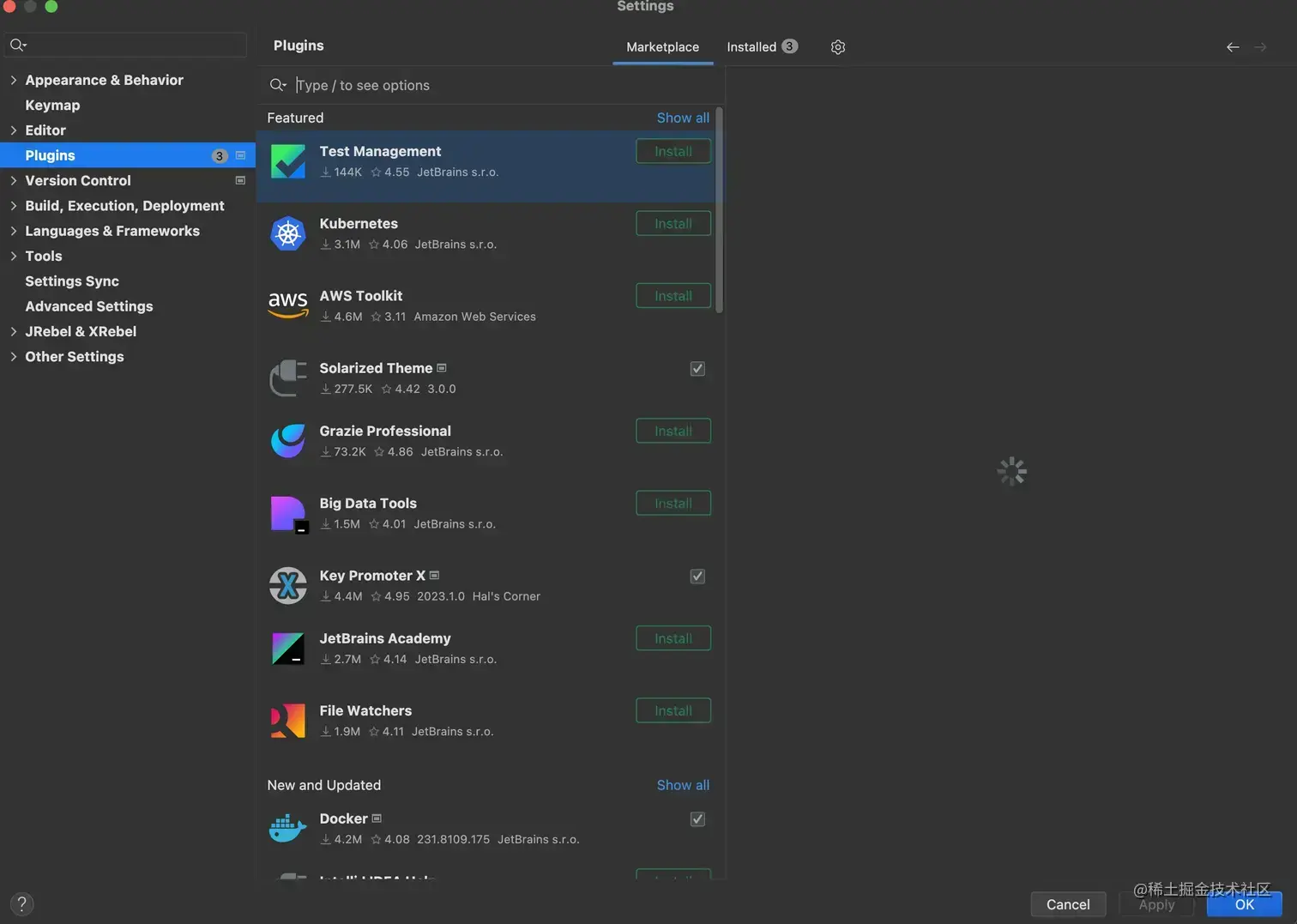Switch to the Marketplace tab
The image size is (1297, 924).
click(662, 47)
